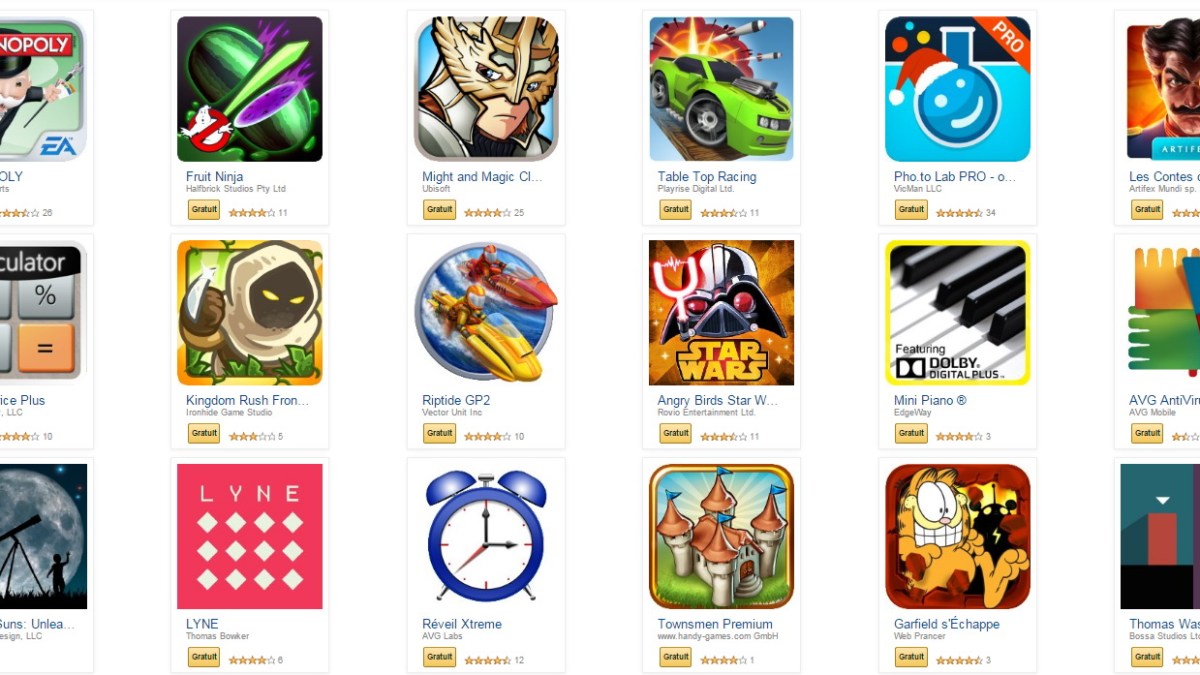Get Riptide GP2 with Gratuit button

pyautogui.click(x=440, y=434)
